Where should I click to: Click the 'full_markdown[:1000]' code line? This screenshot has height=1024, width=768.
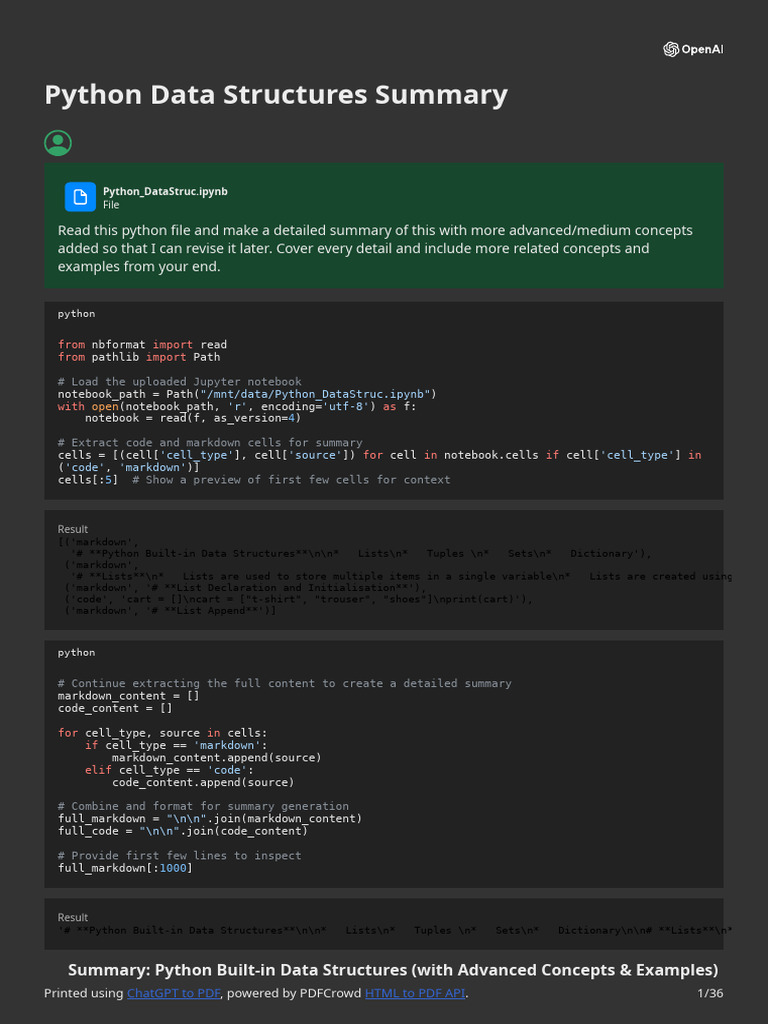coord(125,868)
